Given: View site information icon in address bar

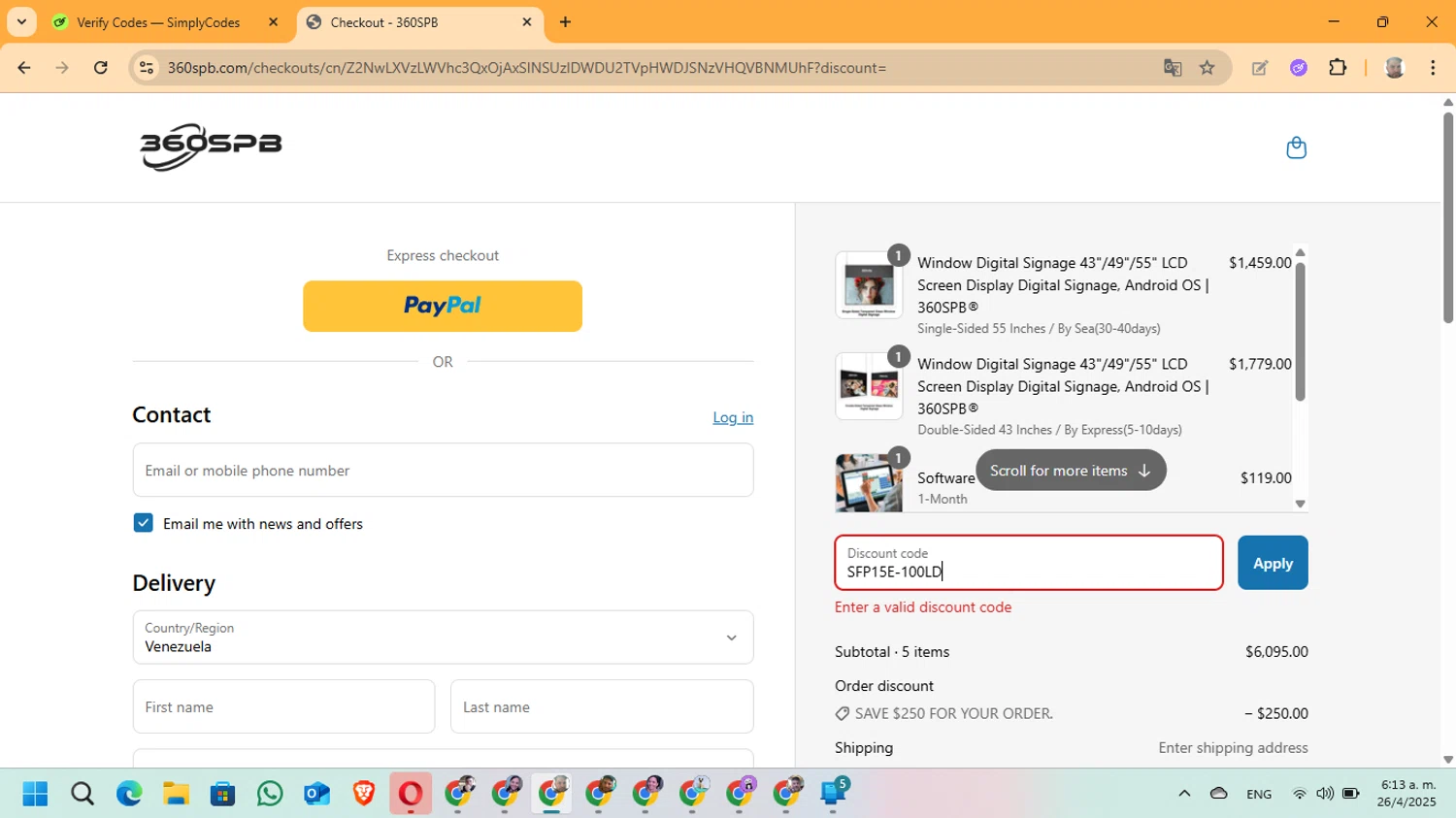Looking at the screenshot, I should pos(147,68).
